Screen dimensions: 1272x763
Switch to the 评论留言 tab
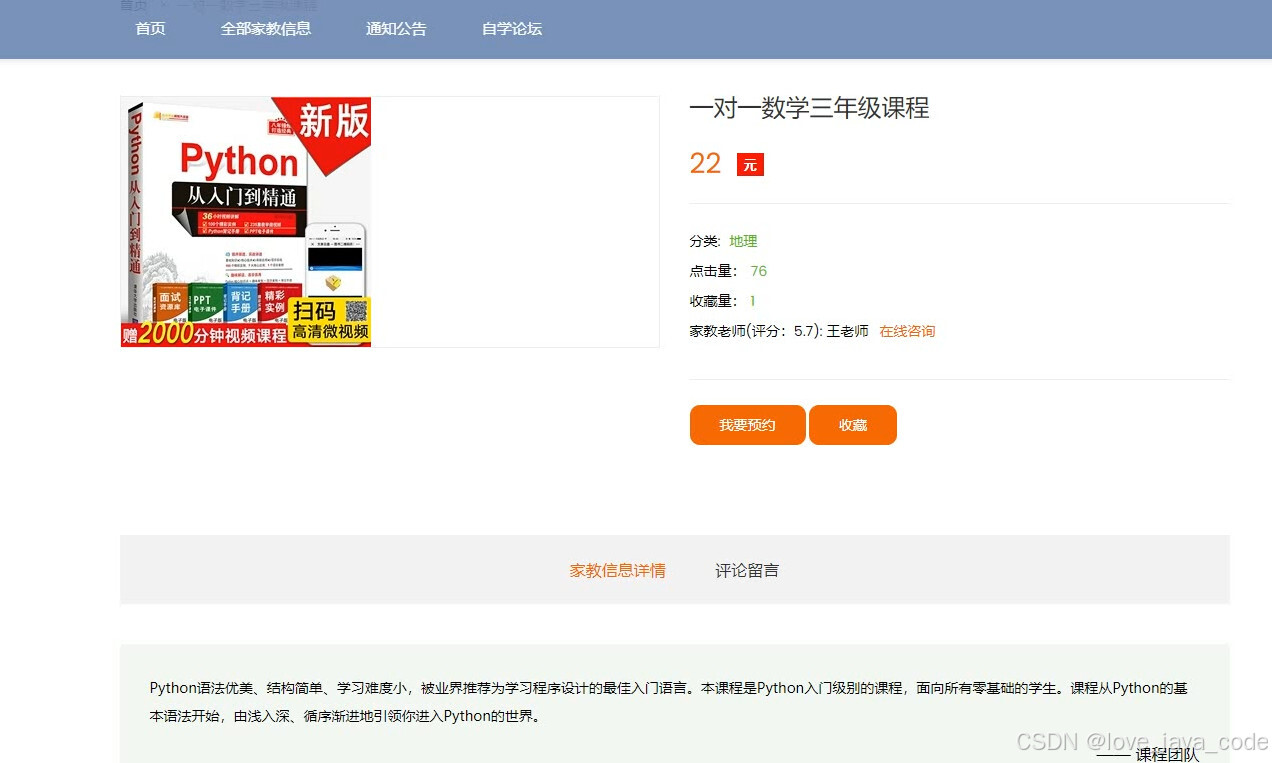[747, 571]
